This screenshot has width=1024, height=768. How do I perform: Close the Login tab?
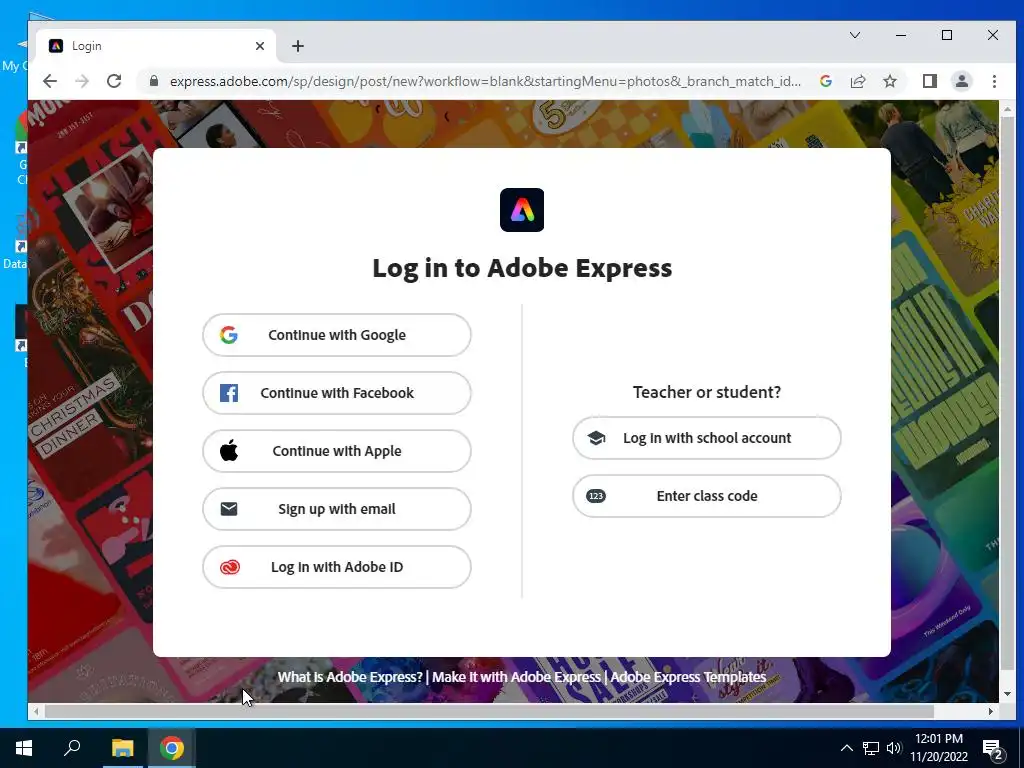click(260, 46)
